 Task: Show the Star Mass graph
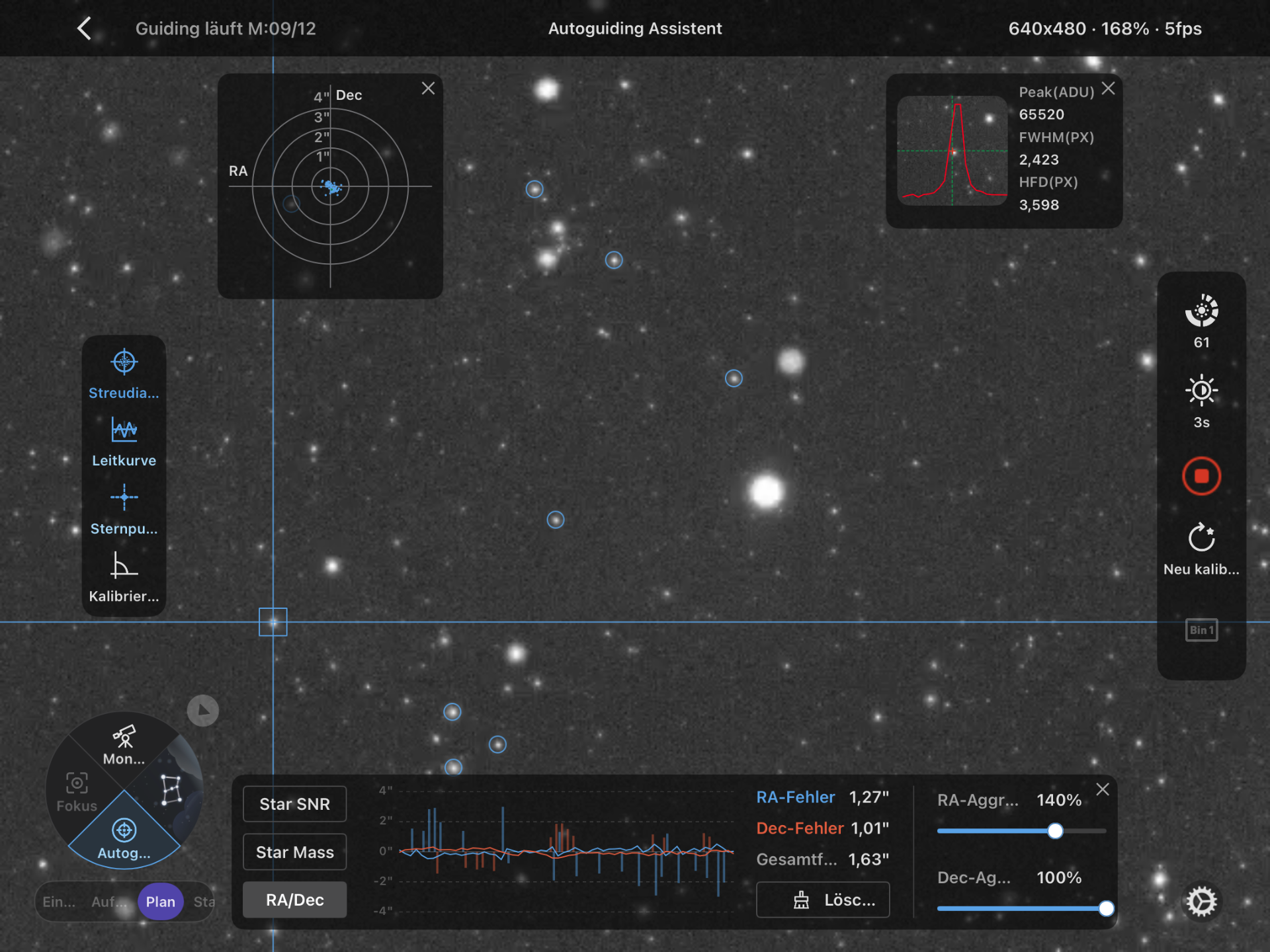294,852
